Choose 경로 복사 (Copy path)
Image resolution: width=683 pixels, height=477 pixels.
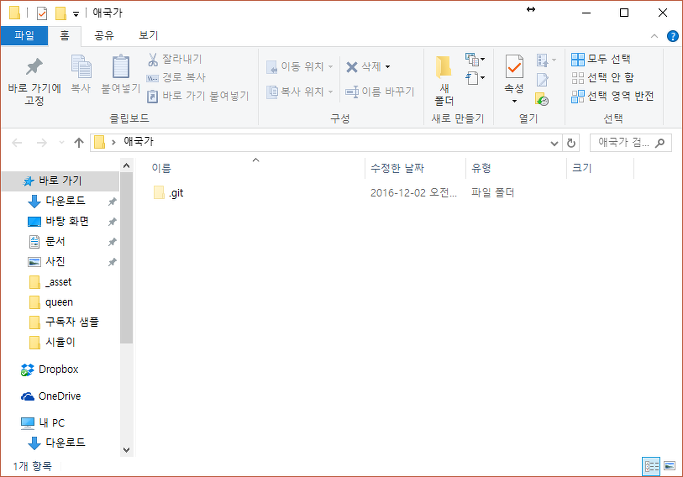click(176, 78)
